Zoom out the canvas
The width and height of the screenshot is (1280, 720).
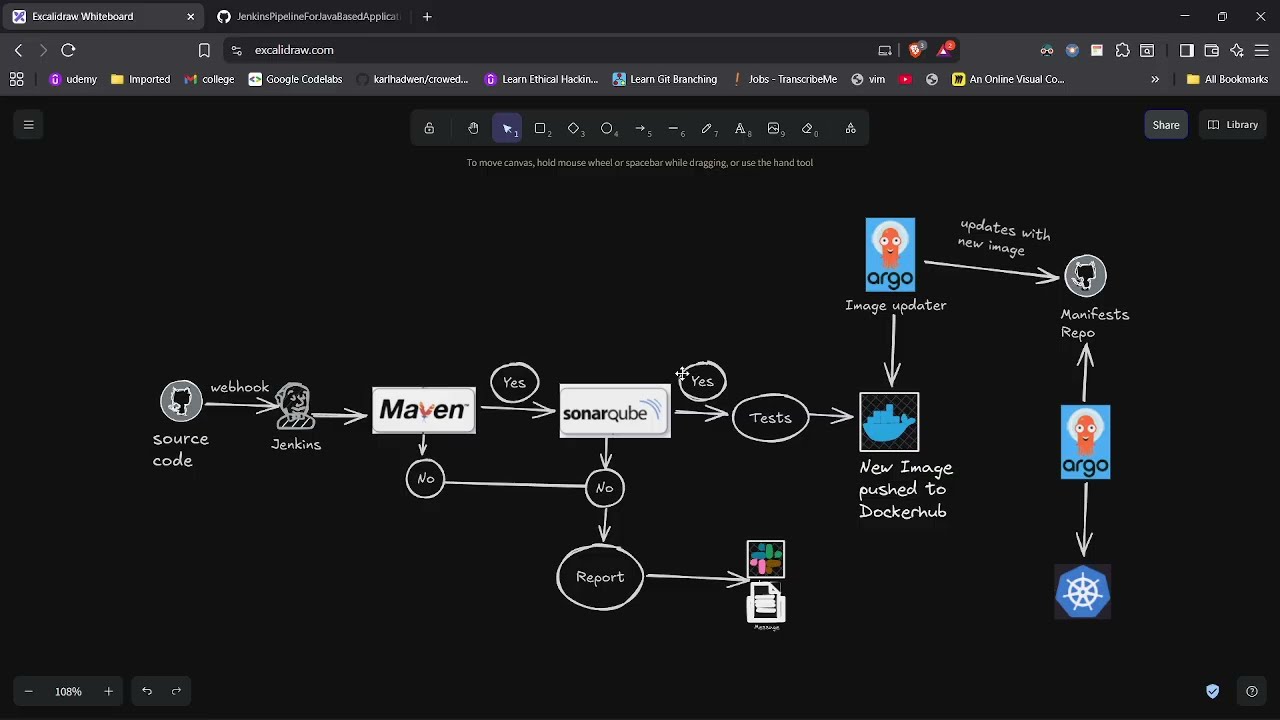point(28,691)
